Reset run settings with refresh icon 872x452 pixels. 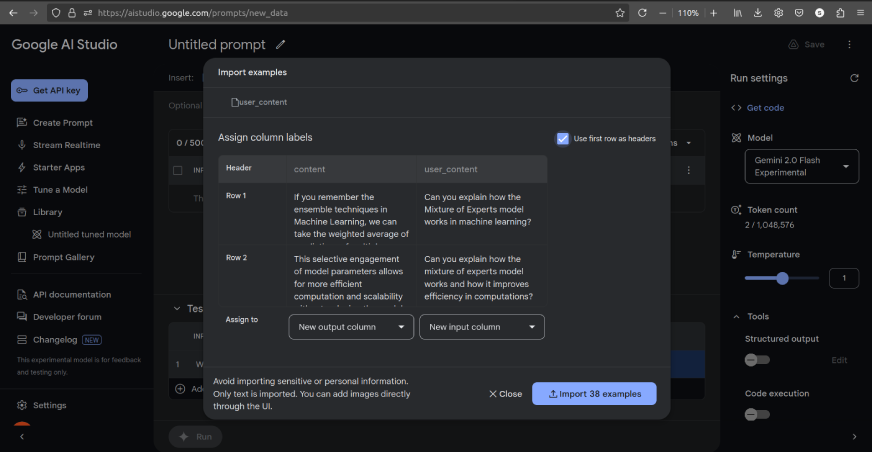pyautogui.click(x=854, y=78)
